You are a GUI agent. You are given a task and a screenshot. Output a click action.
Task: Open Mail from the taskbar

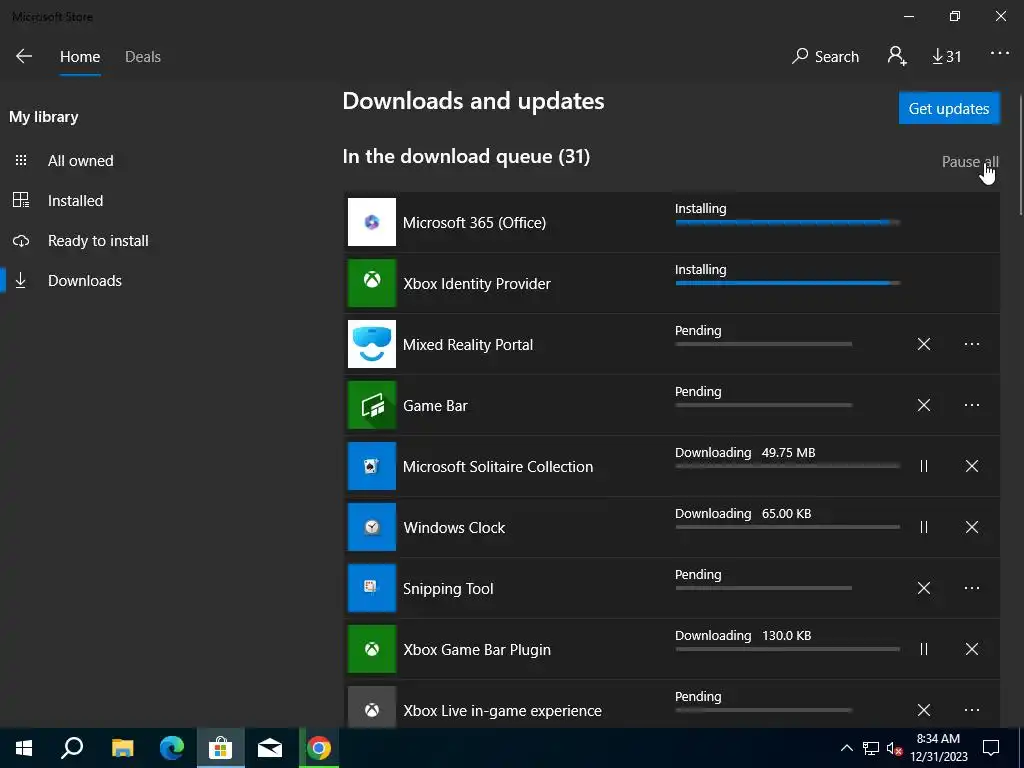tap(270, 748)
